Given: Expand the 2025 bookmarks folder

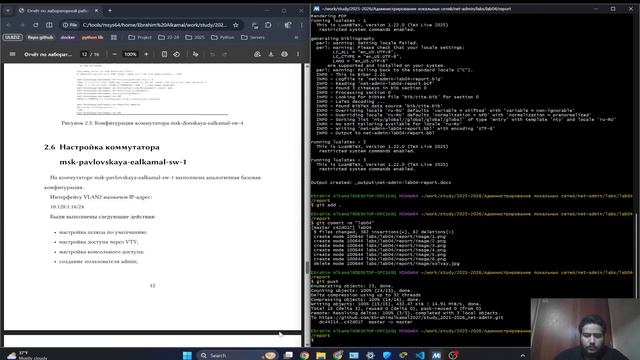Looking at the screenshot, I should point(195,37).
